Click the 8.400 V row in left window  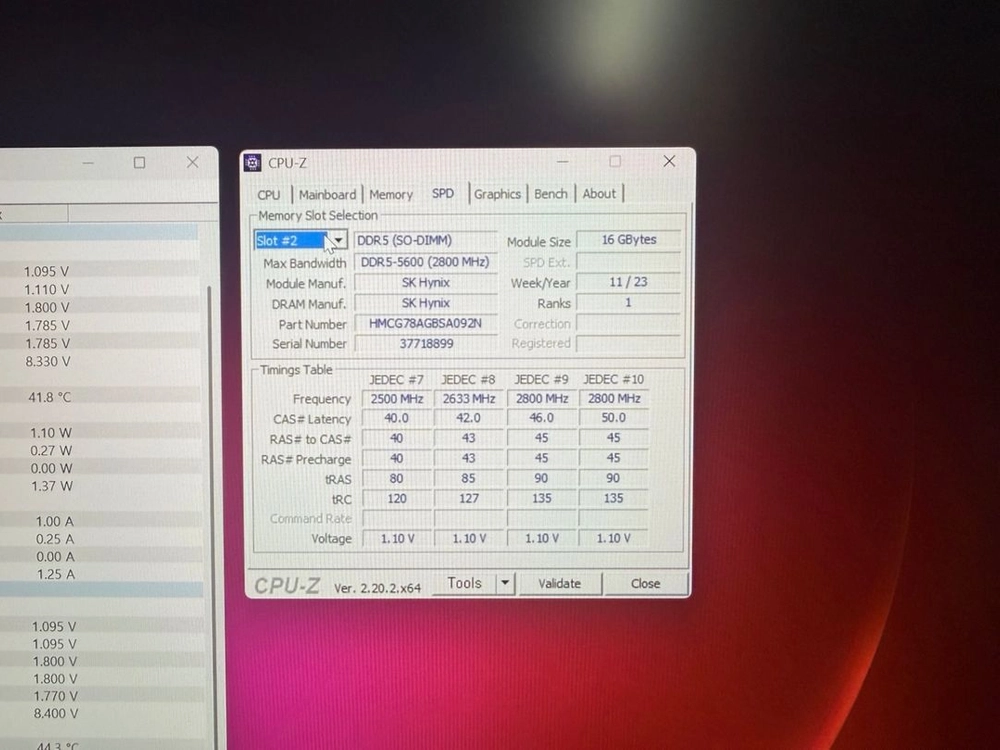click(x=102, y=714)
